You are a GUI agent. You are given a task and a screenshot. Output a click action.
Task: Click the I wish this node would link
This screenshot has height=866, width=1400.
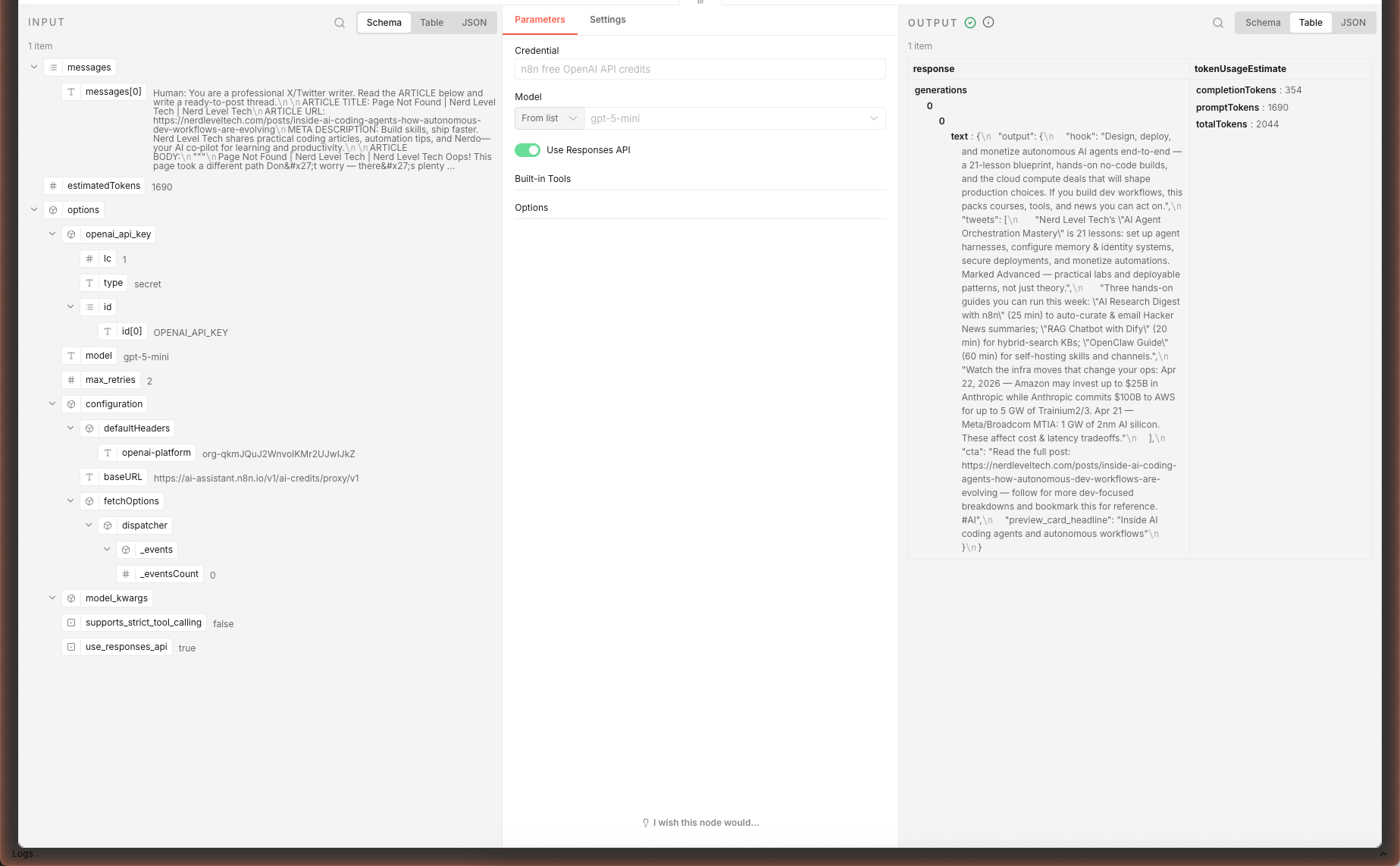click(x=705, y=823)
